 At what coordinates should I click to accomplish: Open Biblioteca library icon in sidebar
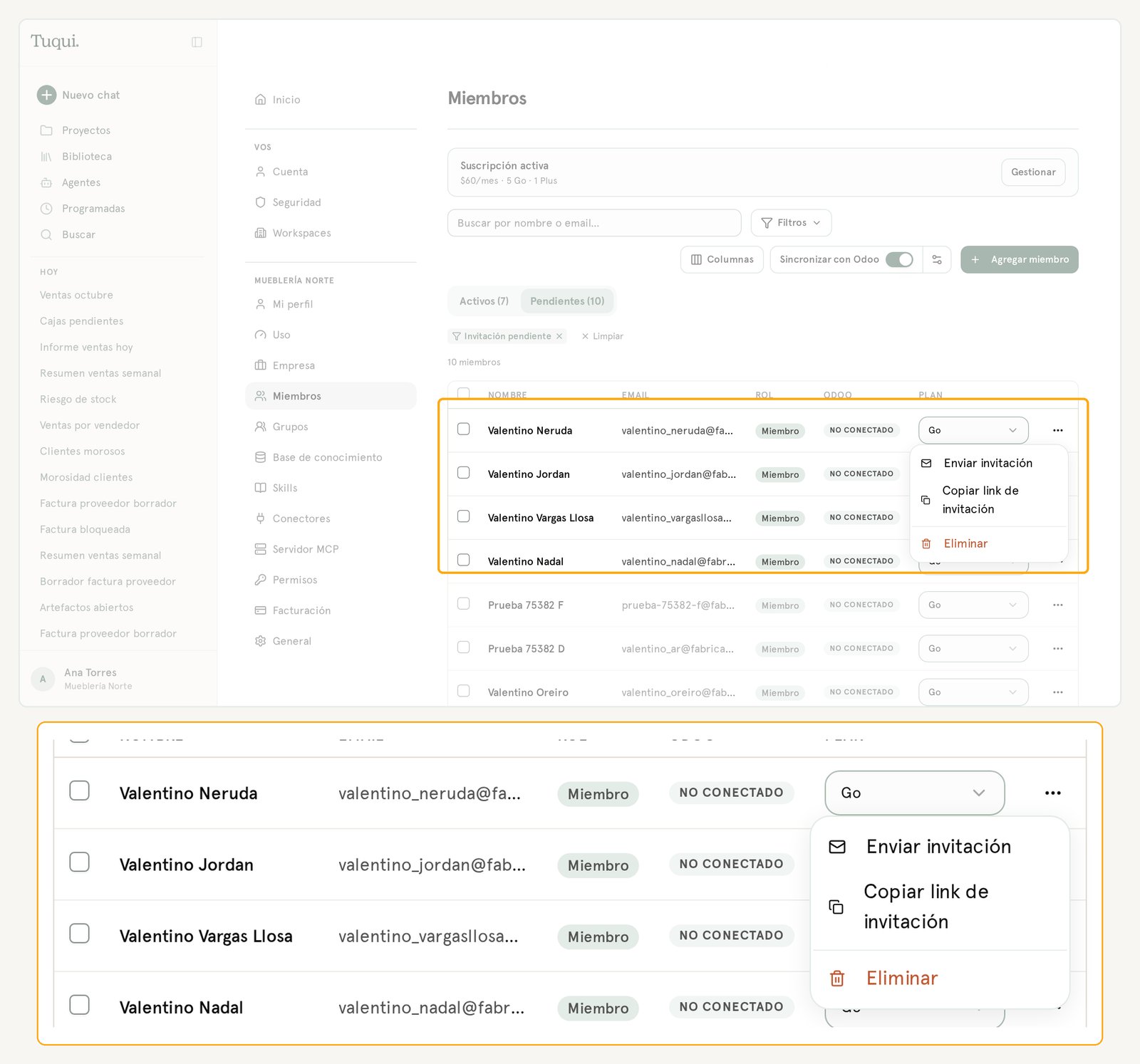(x=46, y=157)
